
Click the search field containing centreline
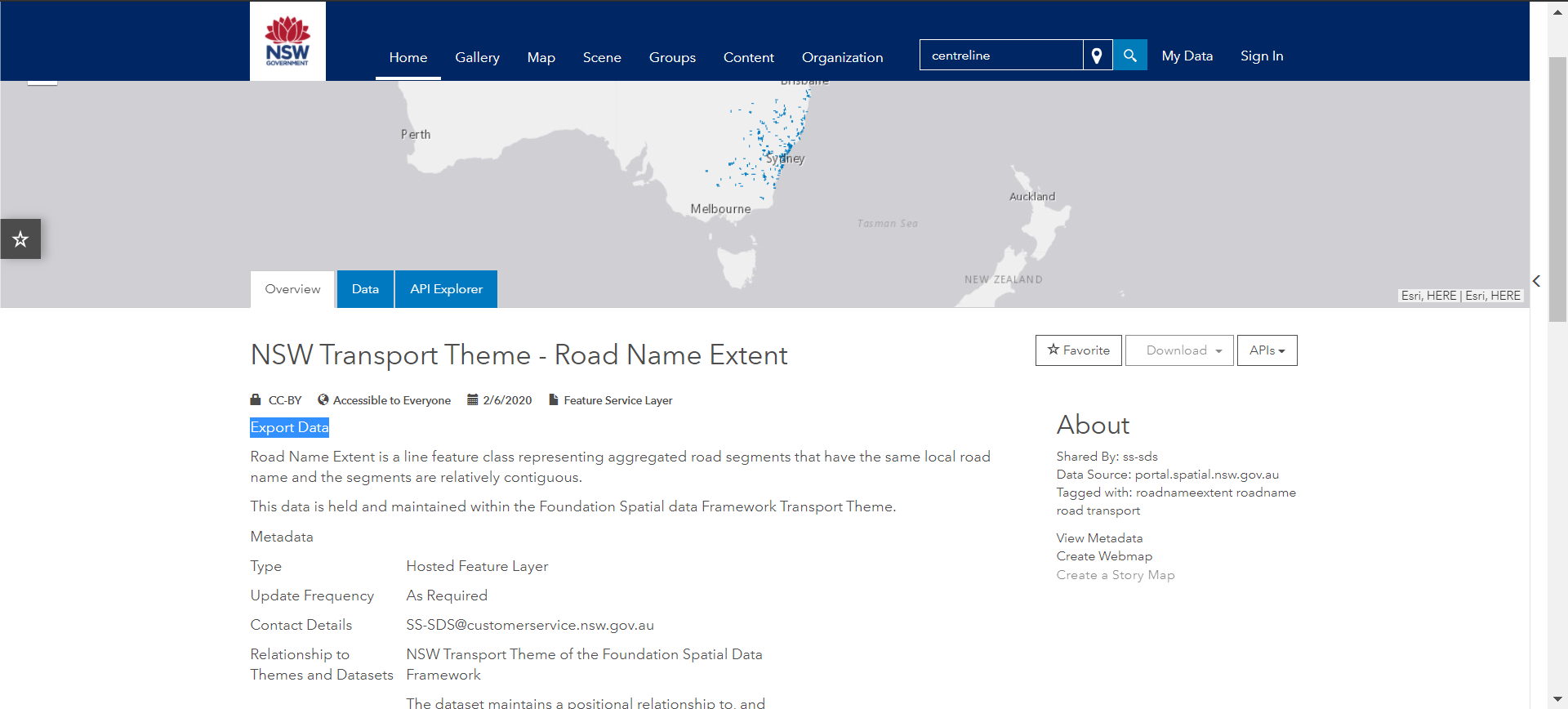[x=1001, y=56]
